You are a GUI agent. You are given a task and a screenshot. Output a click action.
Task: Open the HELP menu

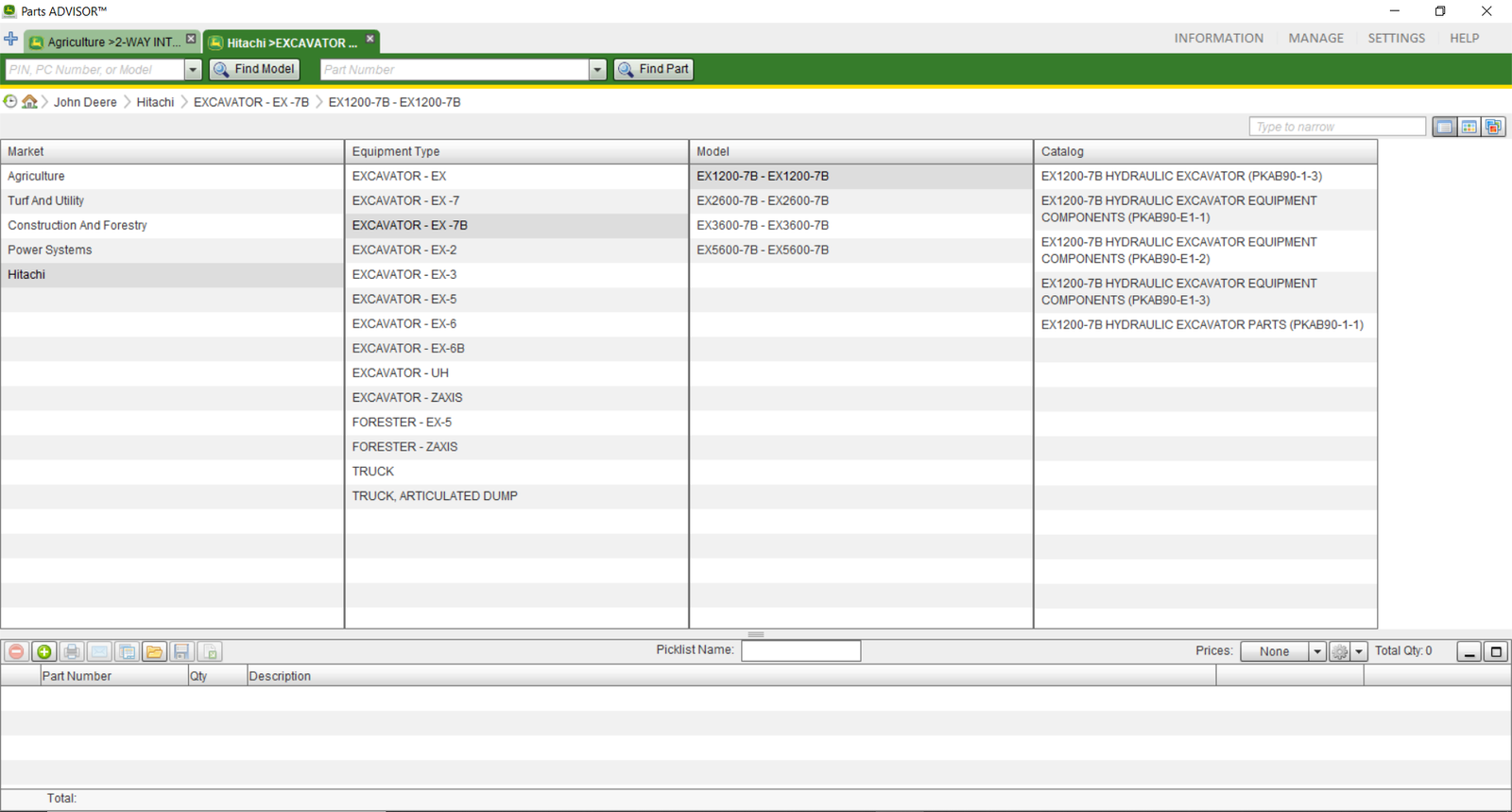tap(1464, 38)
